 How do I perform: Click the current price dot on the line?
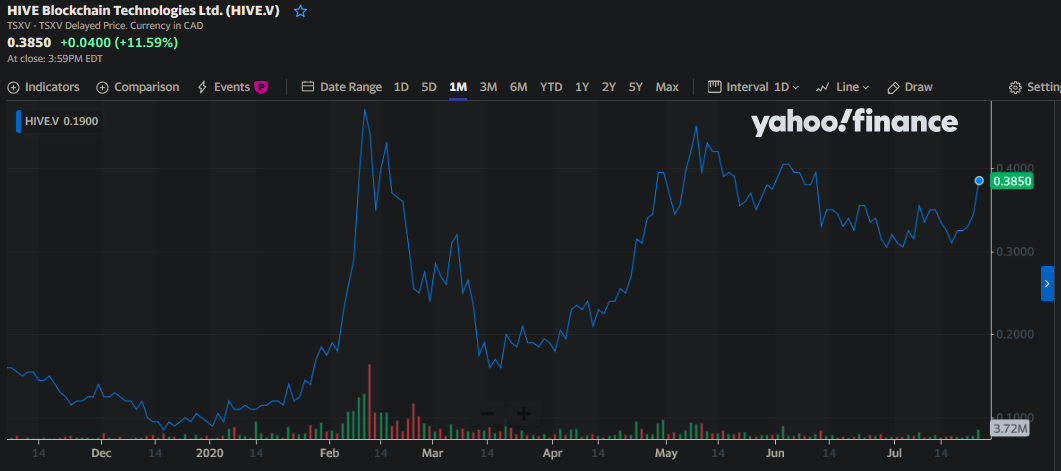979,181
